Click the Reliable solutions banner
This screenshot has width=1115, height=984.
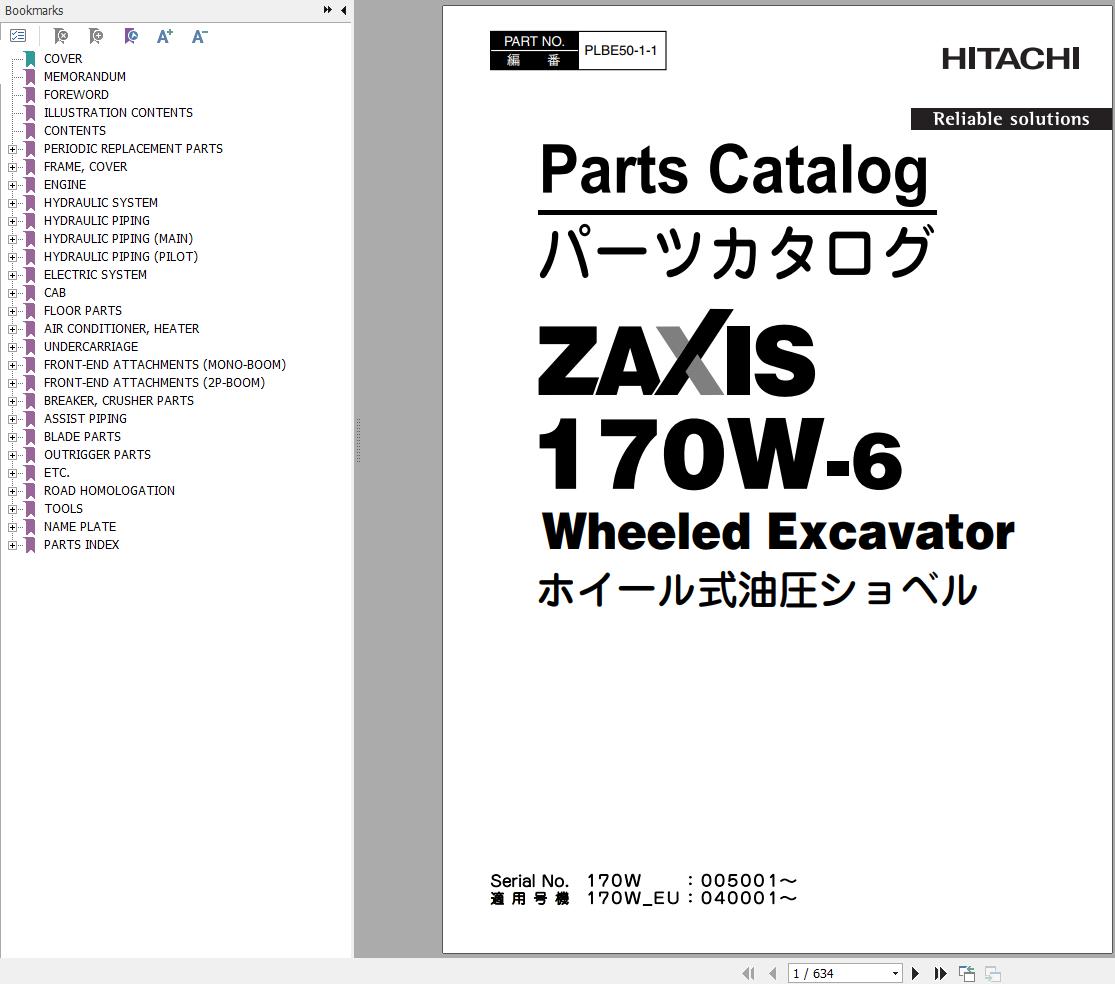coord(1011,119)
